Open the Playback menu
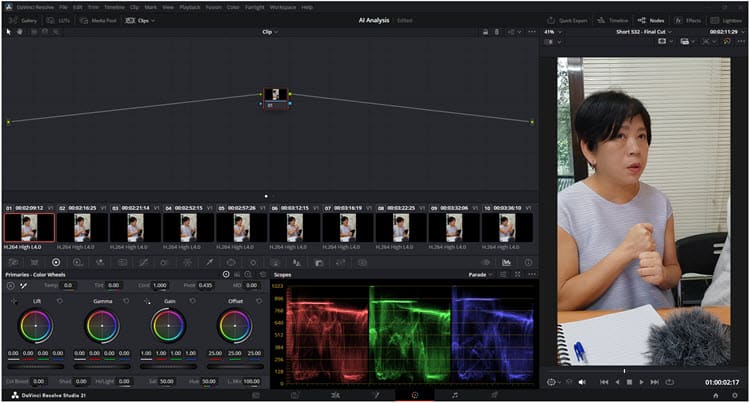 point(189,7)
